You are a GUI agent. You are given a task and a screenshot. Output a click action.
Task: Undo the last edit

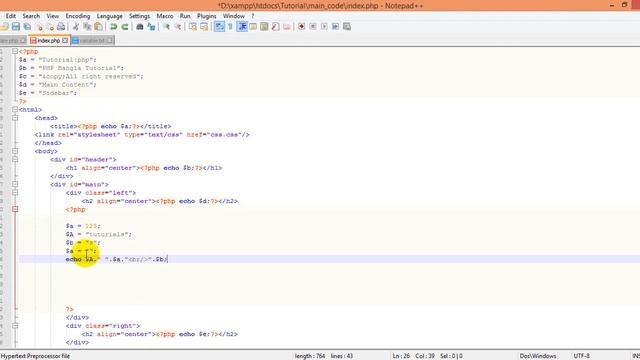click(x=113, y=27)
